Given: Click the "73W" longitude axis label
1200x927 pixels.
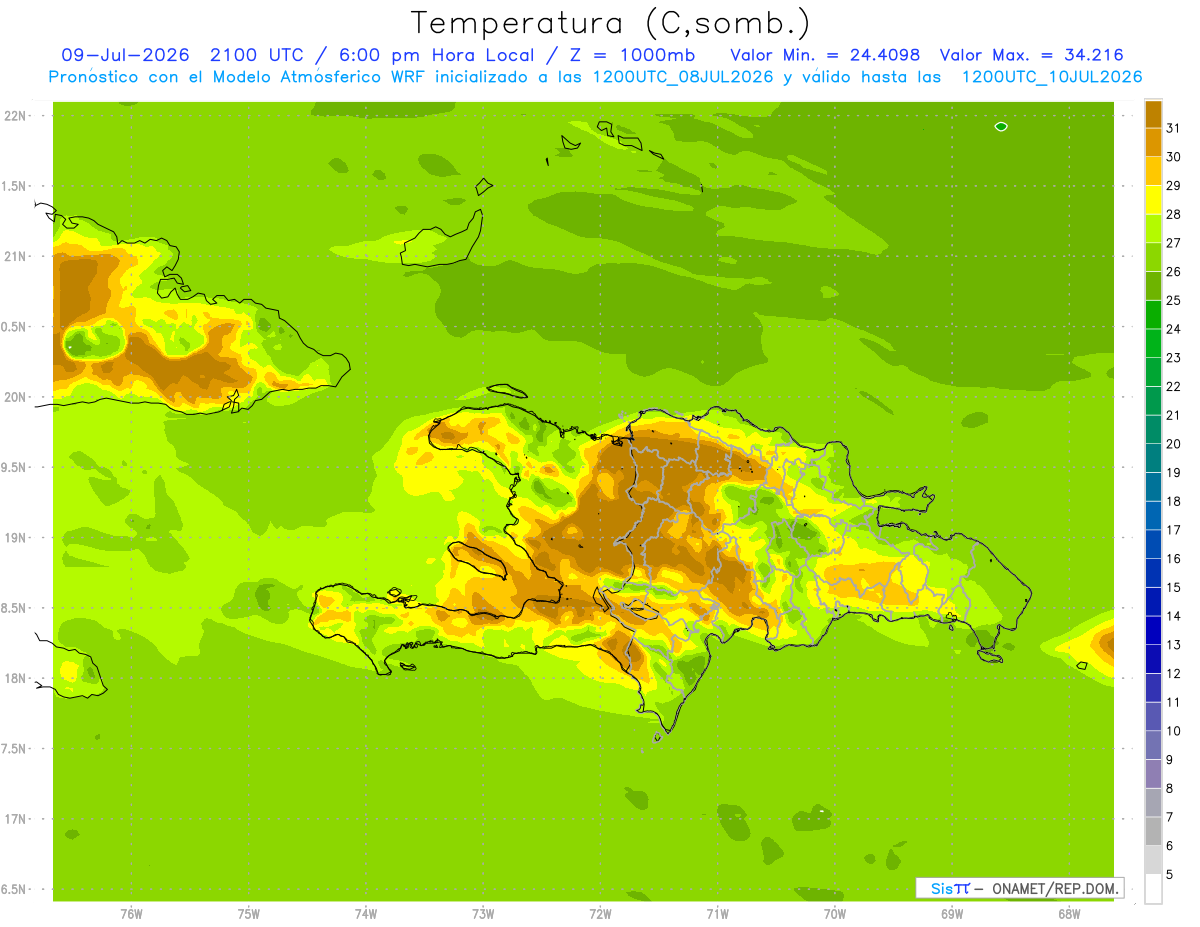Looking at the screenshot, I should coord(483,914).
